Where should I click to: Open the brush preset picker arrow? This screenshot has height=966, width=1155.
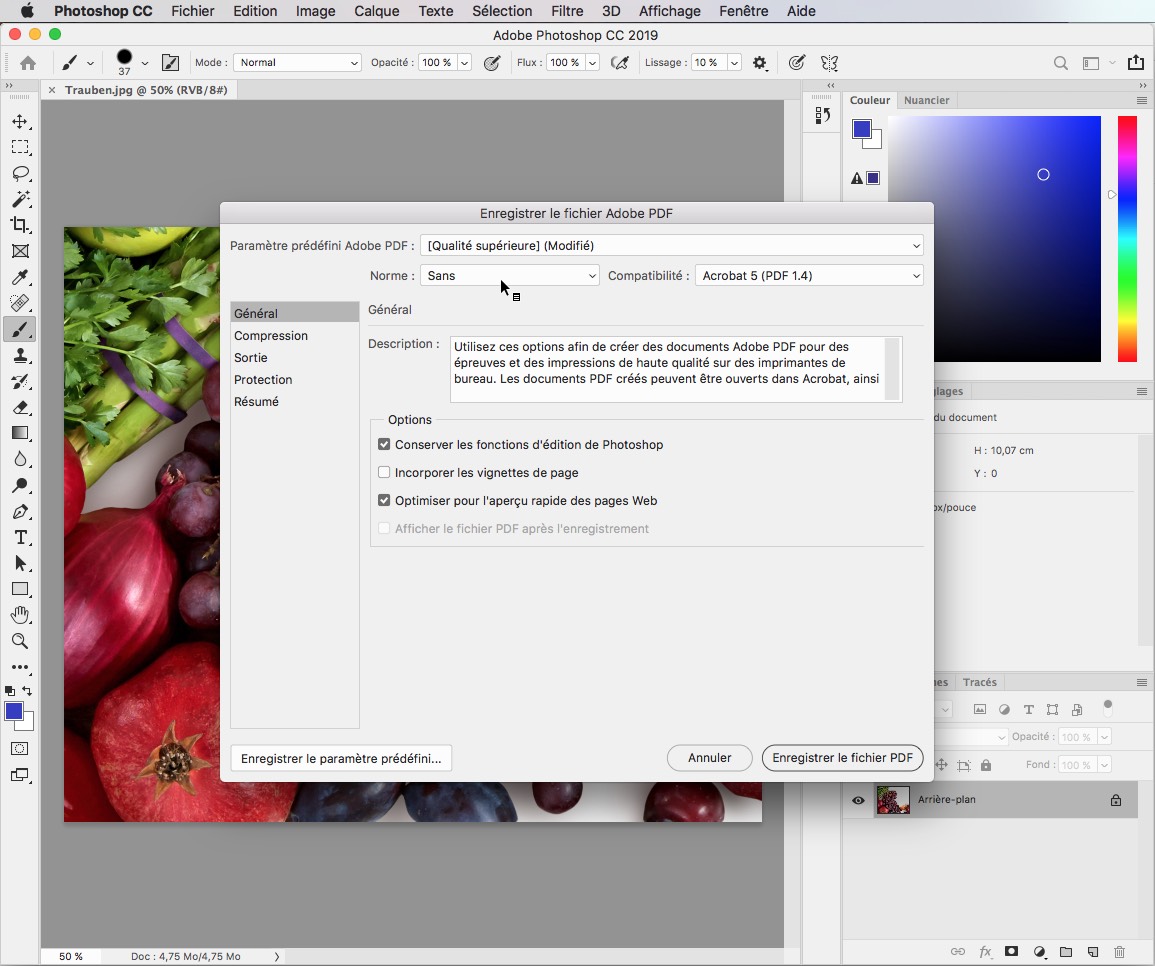tap(145, 63)
